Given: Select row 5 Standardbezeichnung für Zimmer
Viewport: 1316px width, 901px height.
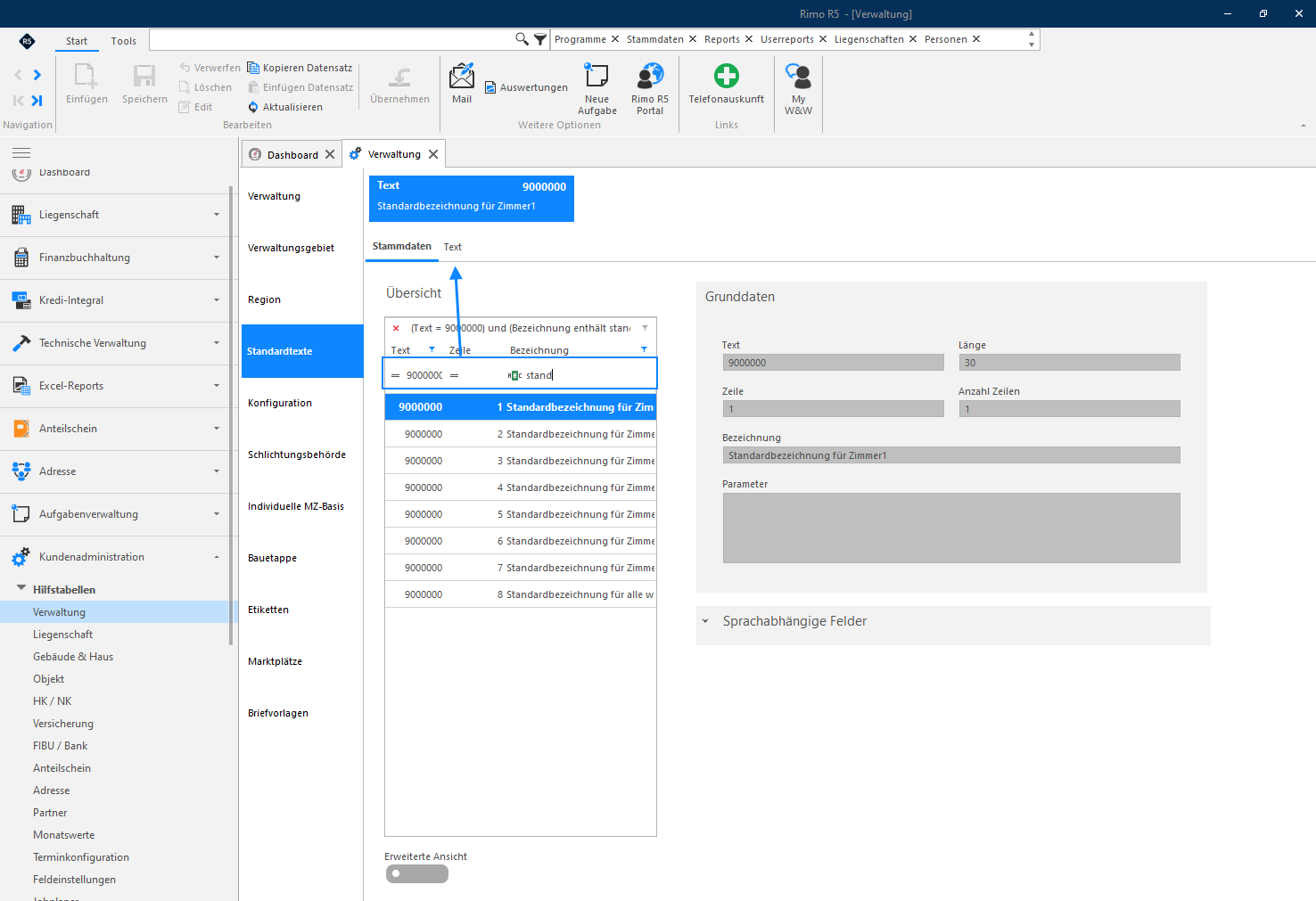Looking at the screenshot, I should pyautogui.click(x=521, y=514).
